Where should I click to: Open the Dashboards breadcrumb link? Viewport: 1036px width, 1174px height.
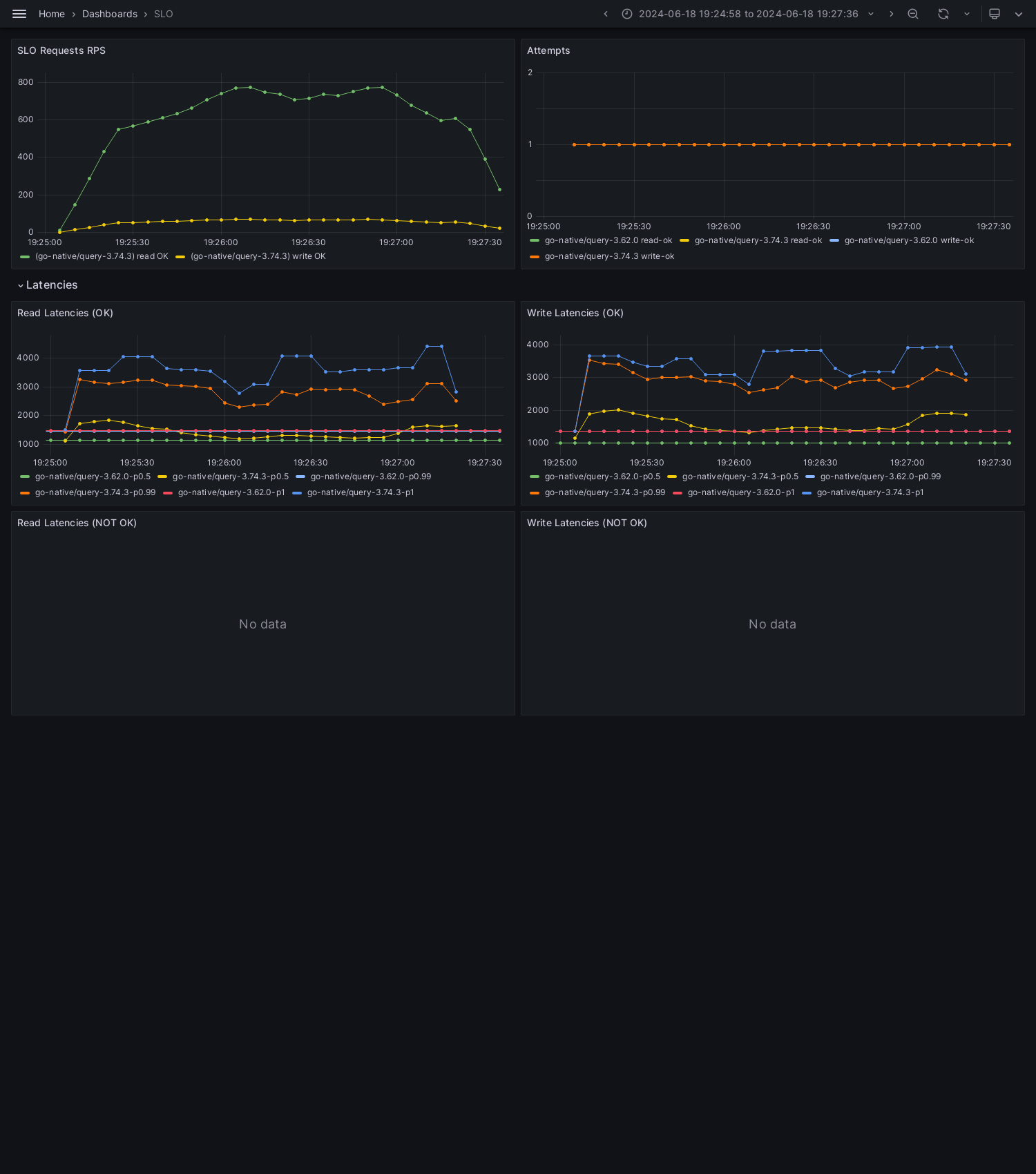[x=110, y=14]
